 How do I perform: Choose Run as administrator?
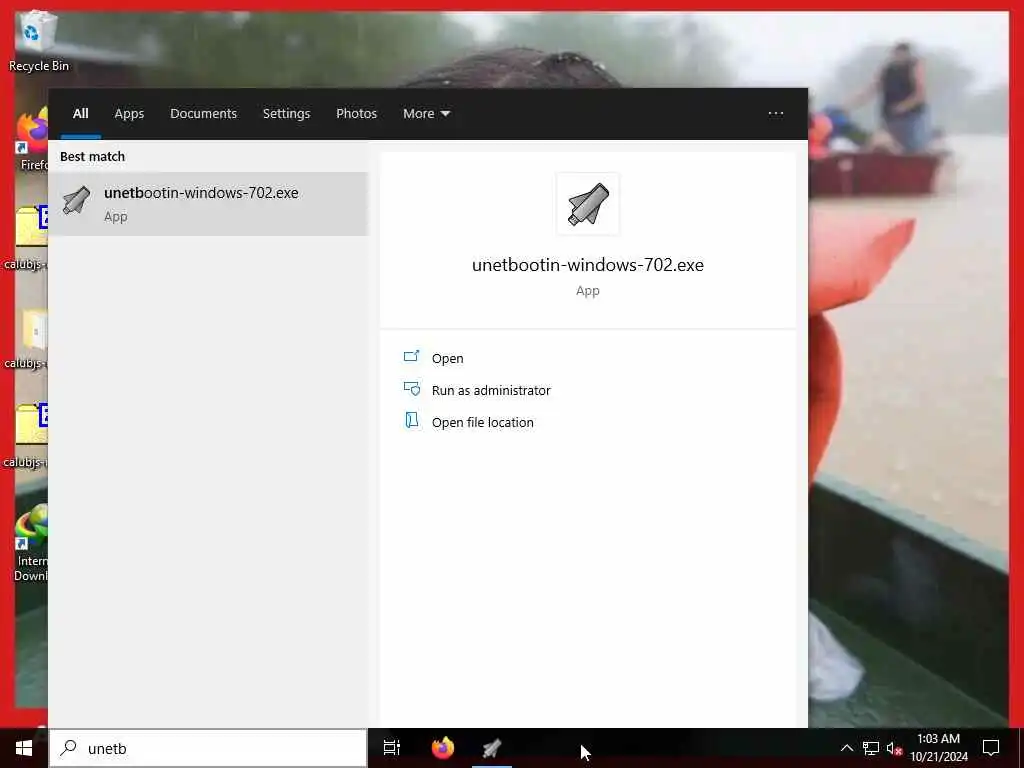491,391
